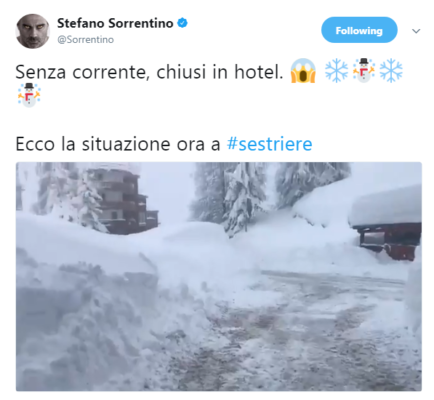
Task: Click the first snowflake emoji
Action: [x=336, y=71]
